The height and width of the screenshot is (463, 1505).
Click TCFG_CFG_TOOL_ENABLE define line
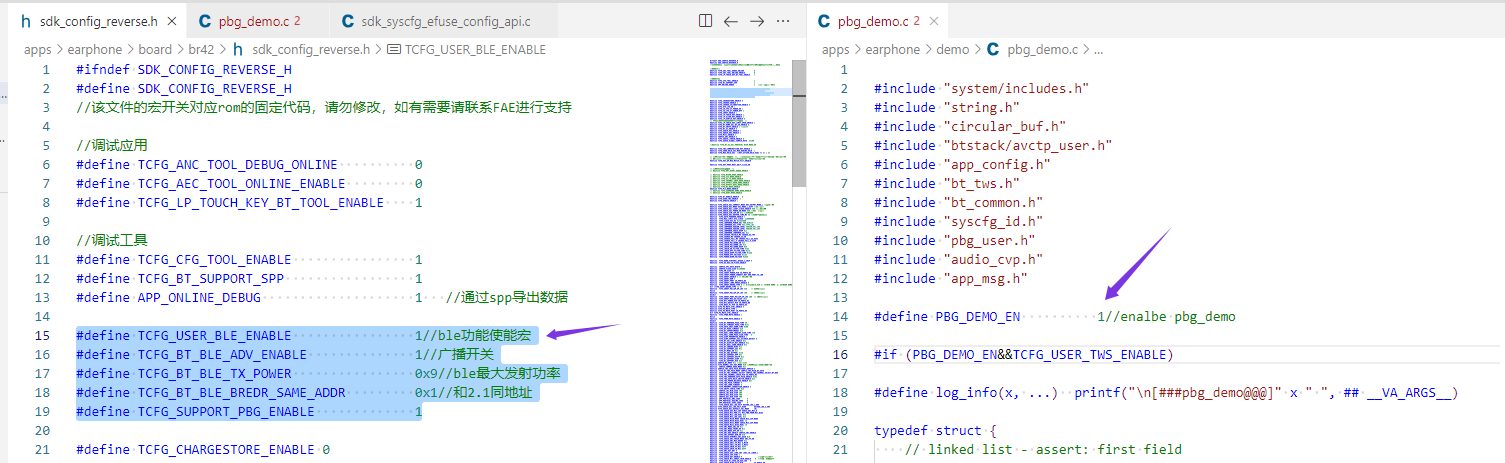[249, 259]
